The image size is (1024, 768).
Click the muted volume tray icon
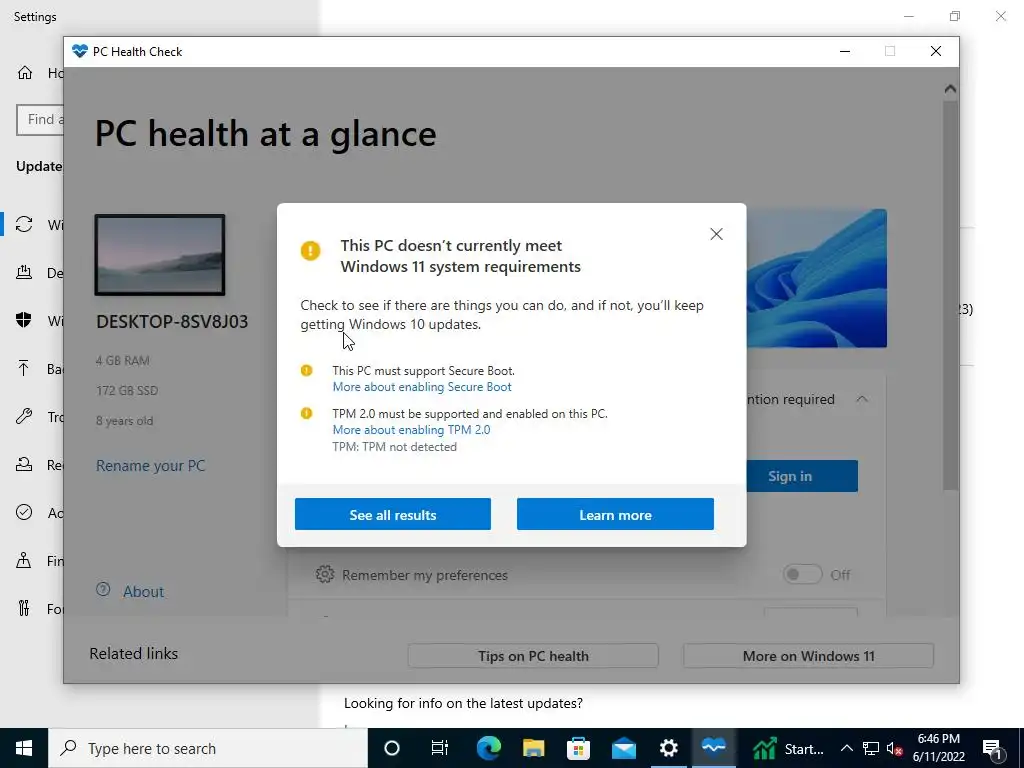895,748
